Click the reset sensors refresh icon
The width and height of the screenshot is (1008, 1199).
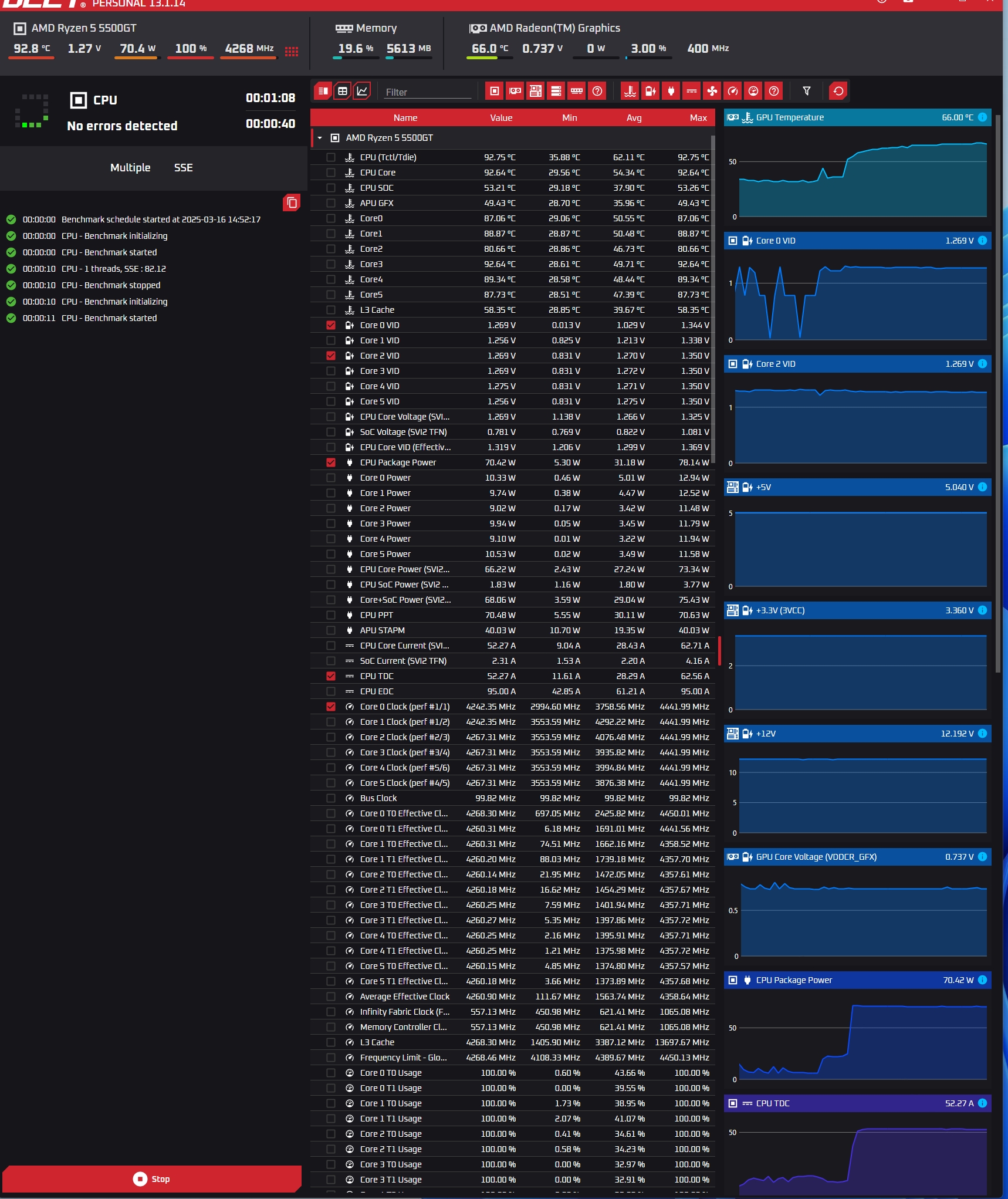[838, 91]
